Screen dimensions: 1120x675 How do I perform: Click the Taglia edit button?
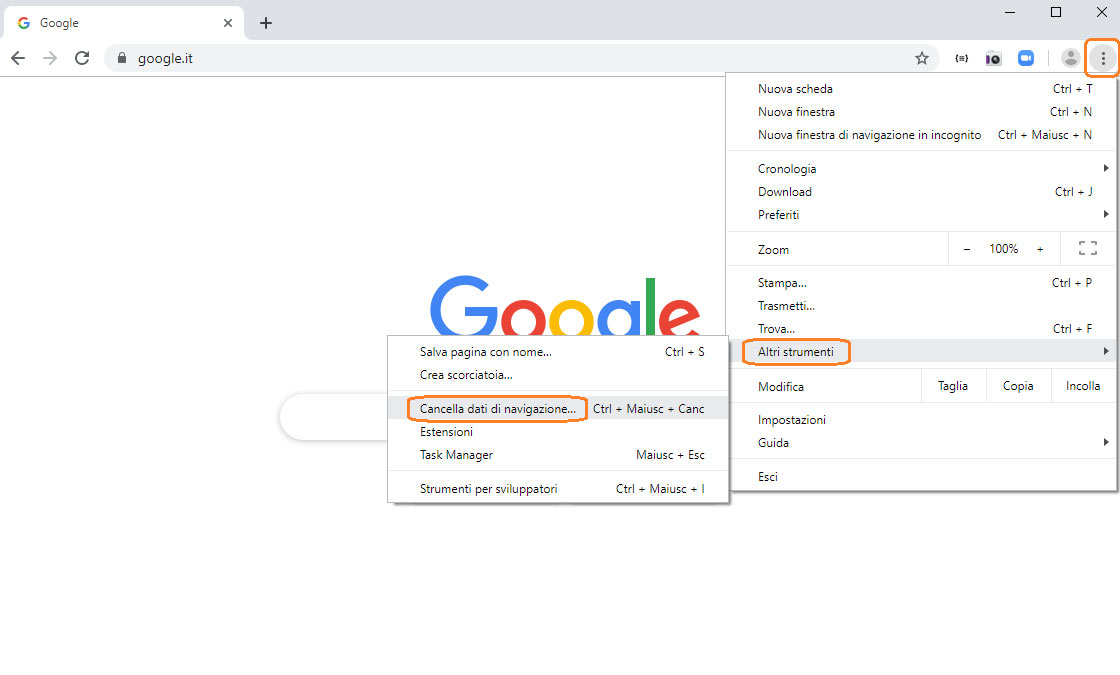tap(953, 386)
